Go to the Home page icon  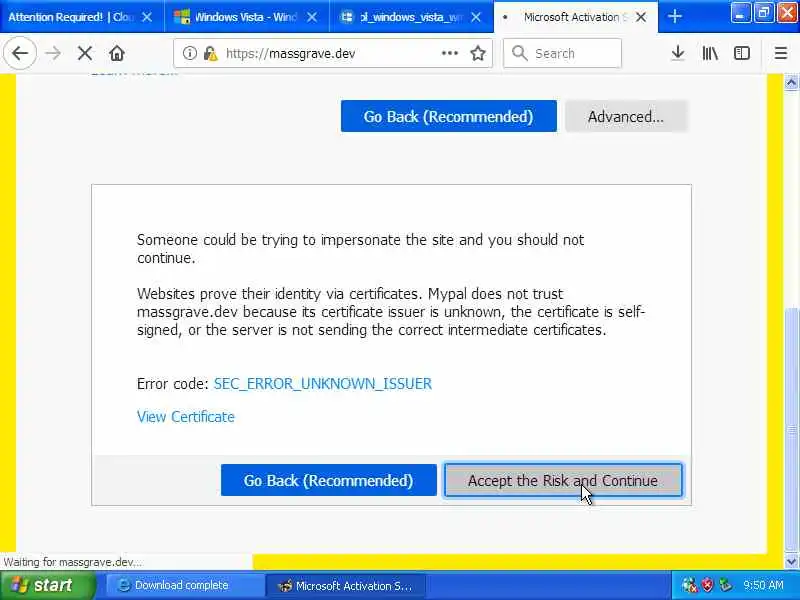117,53
